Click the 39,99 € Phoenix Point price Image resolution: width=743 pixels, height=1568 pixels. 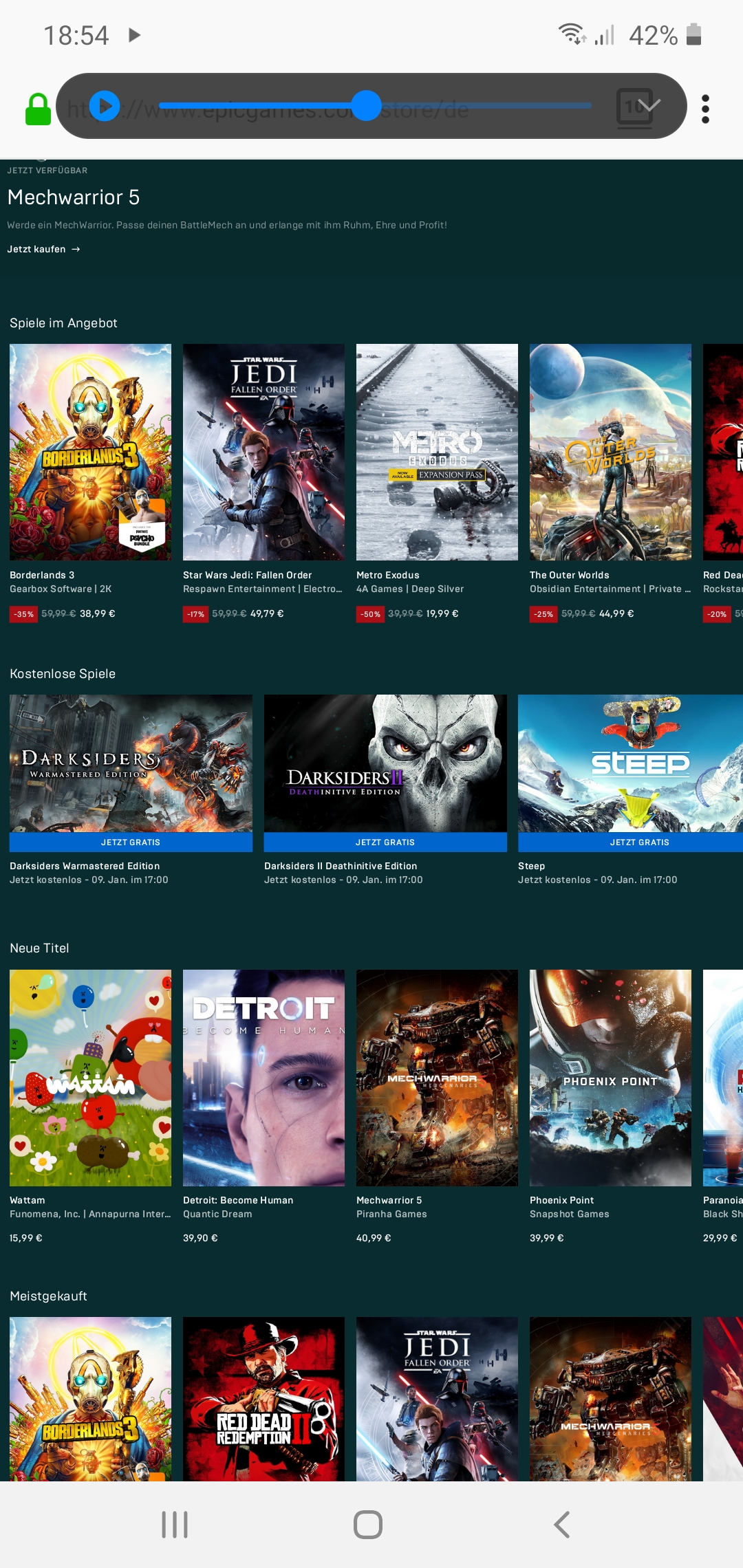coord(547,1238)
